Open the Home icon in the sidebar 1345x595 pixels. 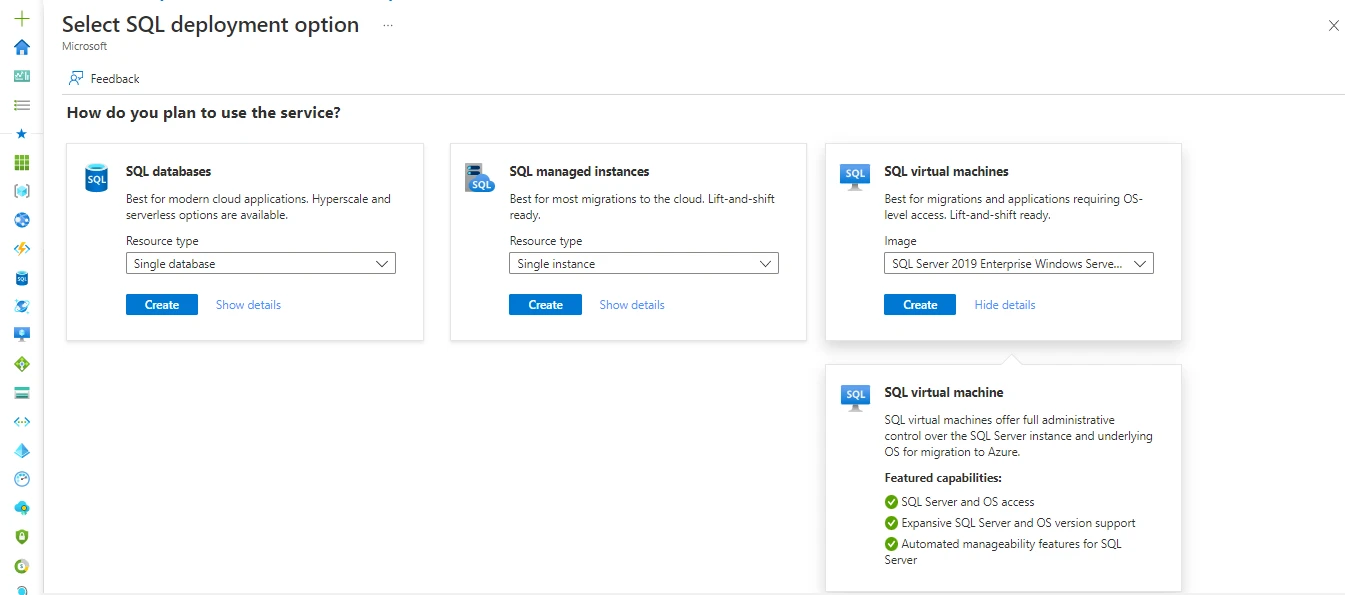coord(21,46)
